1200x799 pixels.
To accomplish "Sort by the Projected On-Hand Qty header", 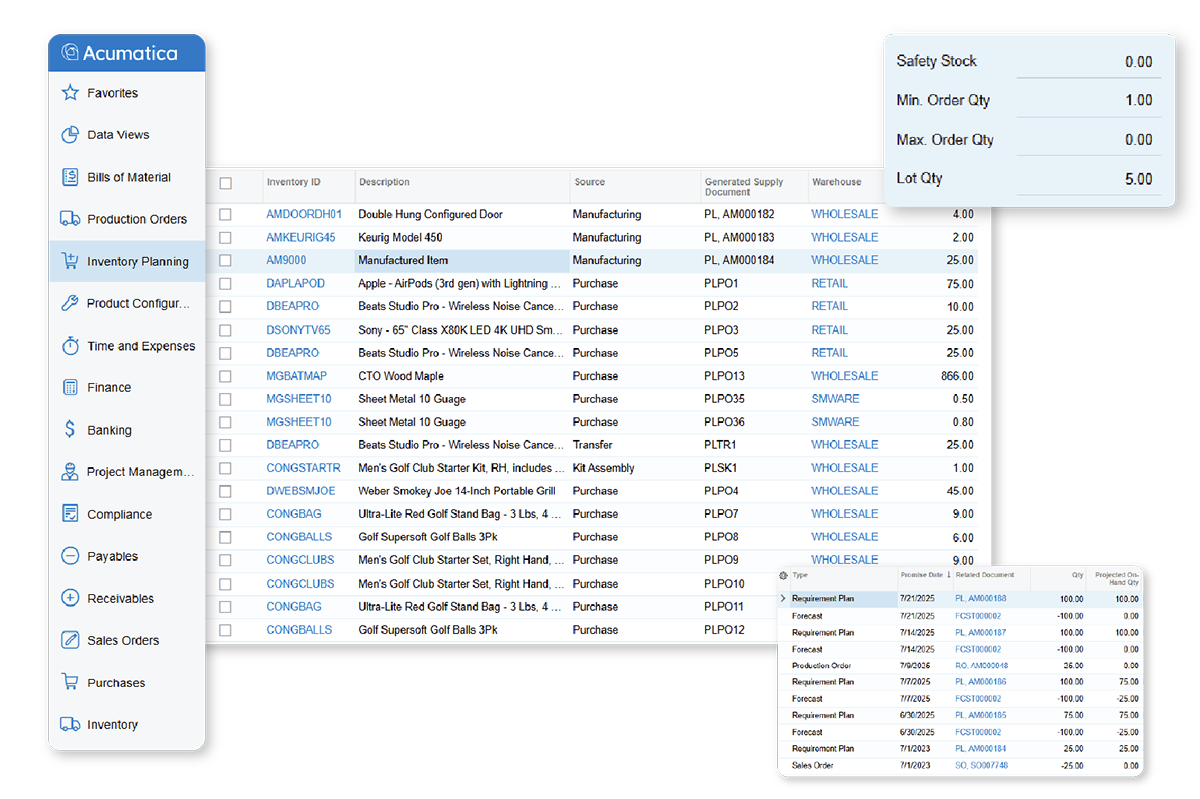I will pos(1117,578).
